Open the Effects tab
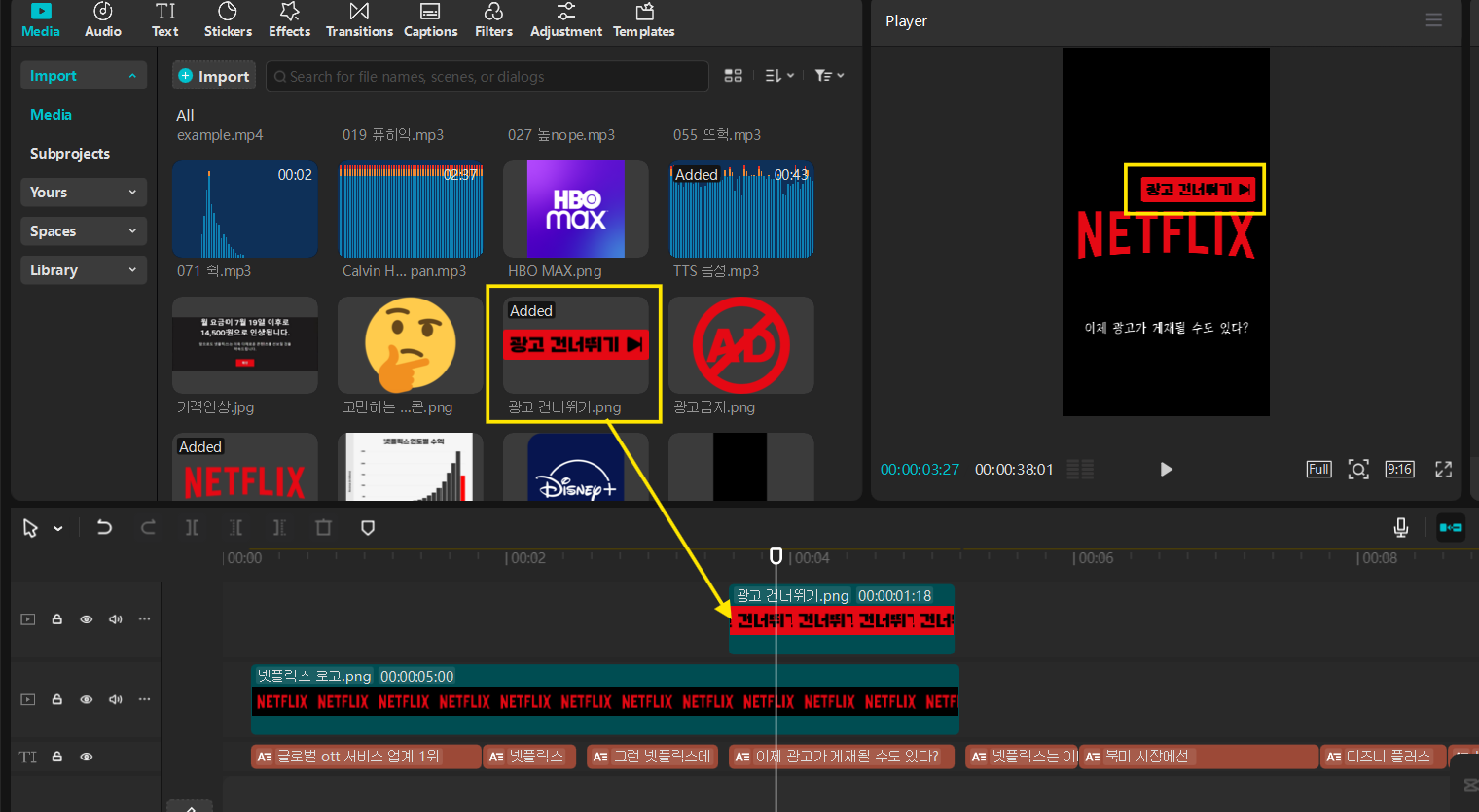 pos(290,20)
